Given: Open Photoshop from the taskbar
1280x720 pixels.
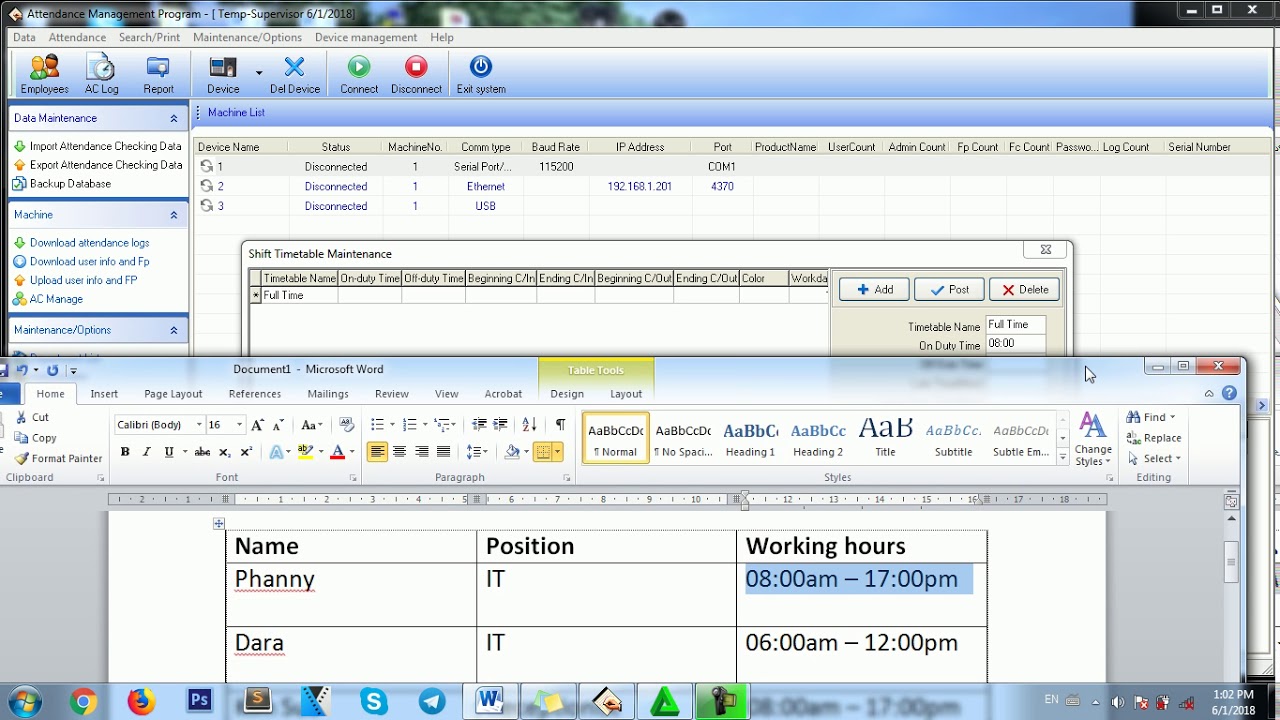Looking at the screenshot, I should 199,701.
